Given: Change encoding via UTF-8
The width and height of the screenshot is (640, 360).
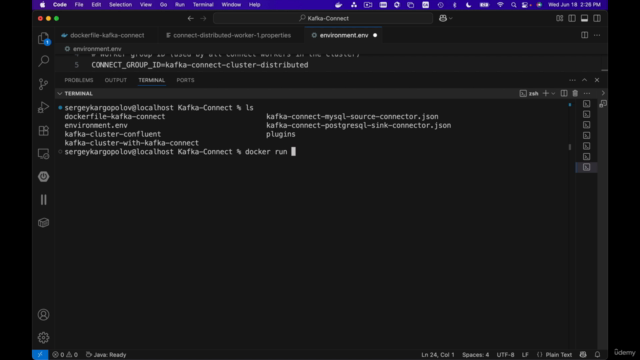Looking at the screenshot, I should tap(505, 355).
